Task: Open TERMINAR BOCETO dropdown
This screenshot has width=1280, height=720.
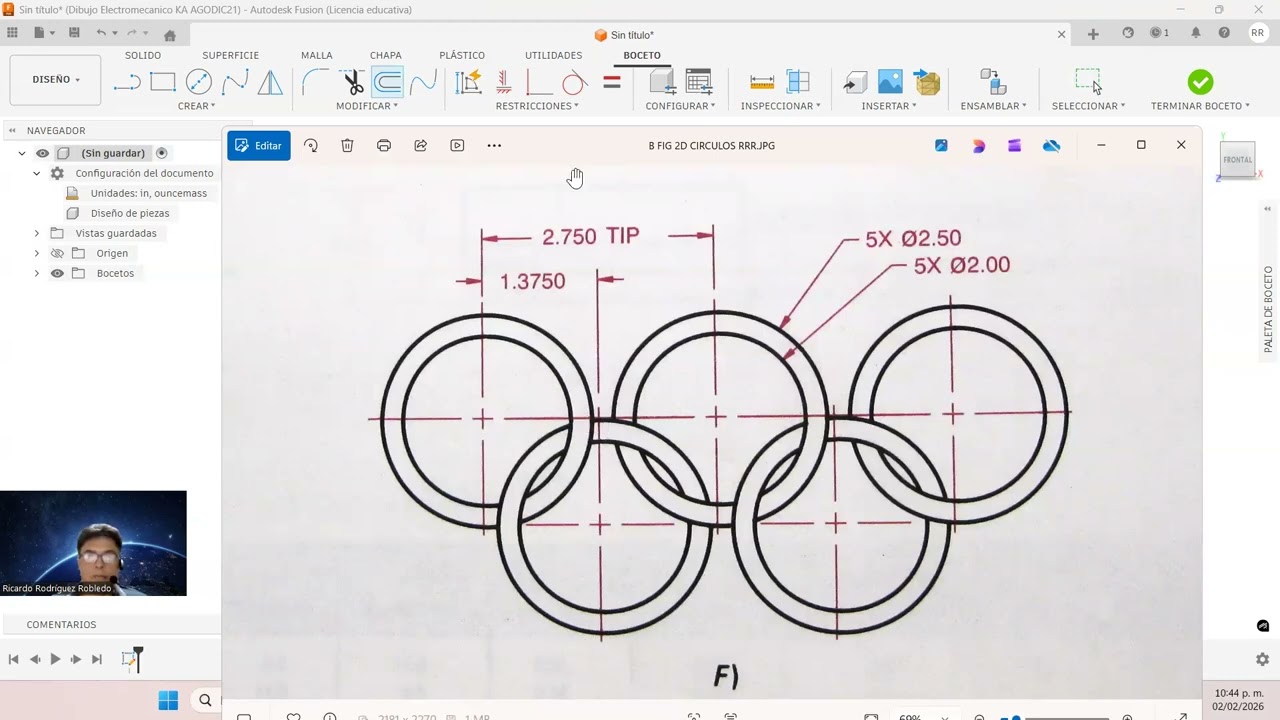Action: pos(1200,106)
